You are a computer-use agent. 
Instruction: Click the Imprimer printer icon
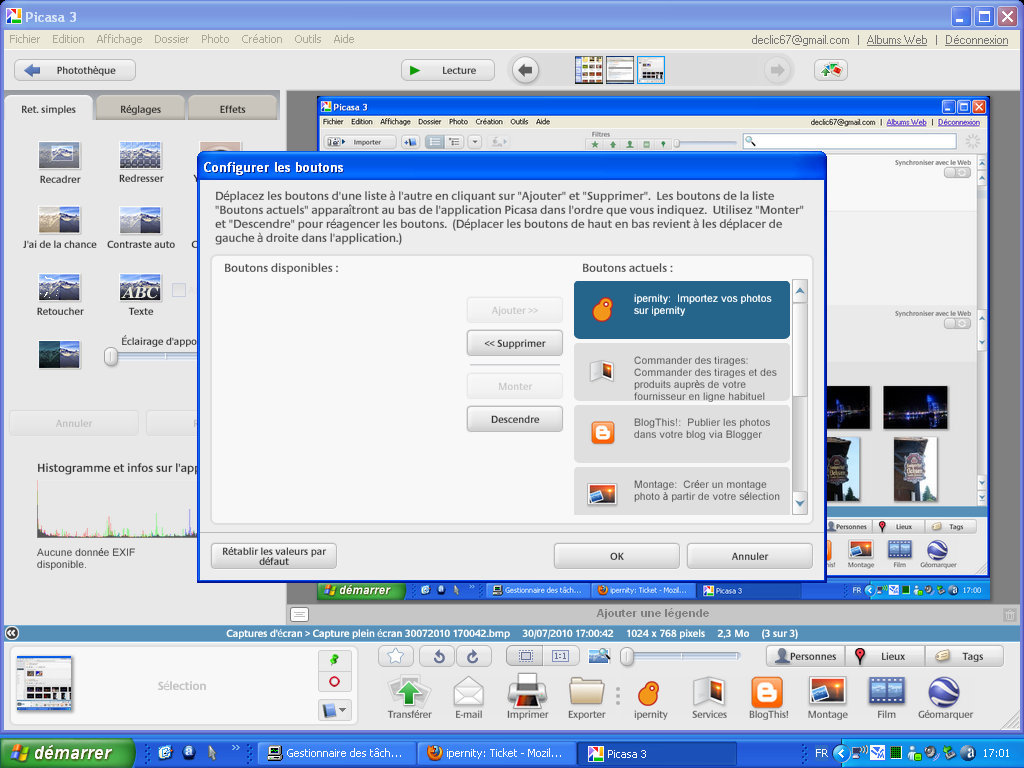(x=528, y=692)
